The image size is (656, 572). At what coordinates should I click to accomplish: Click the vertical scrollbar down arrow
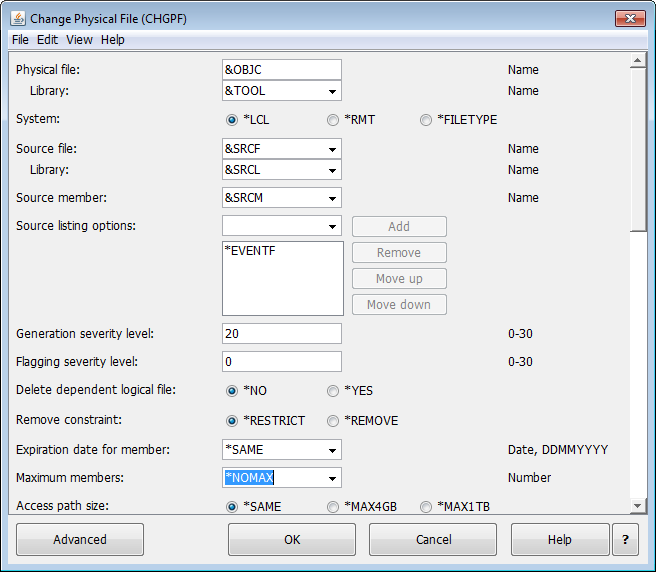point(637,507)
